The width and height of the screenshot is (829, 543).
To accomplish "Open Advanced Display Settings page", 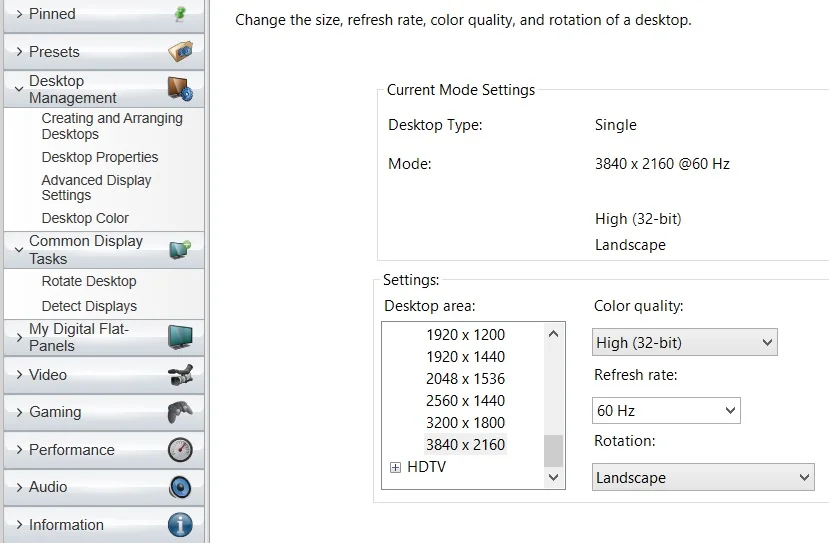I will (97, 188).
